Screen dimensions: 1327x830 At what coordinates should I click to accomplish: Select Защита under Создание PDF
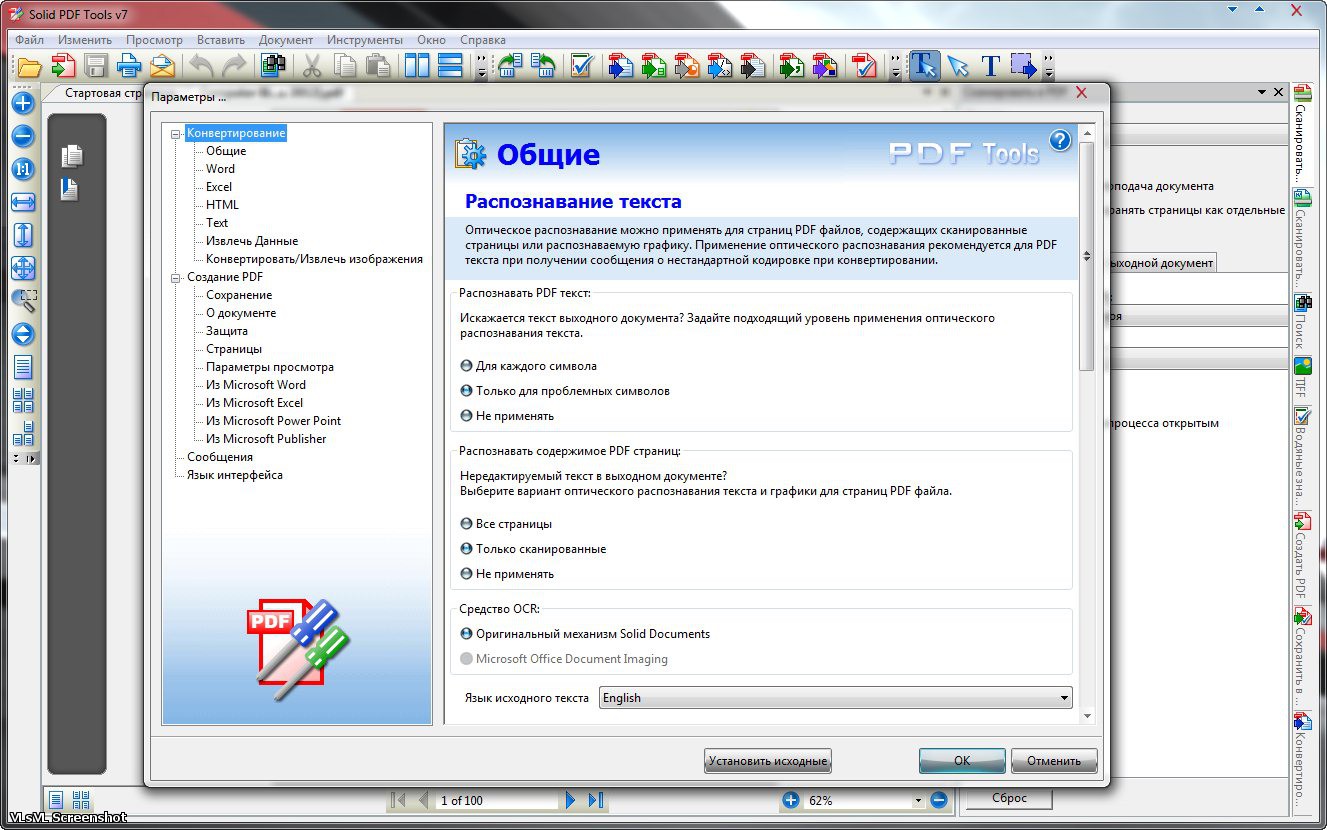(x=227, y=331)
